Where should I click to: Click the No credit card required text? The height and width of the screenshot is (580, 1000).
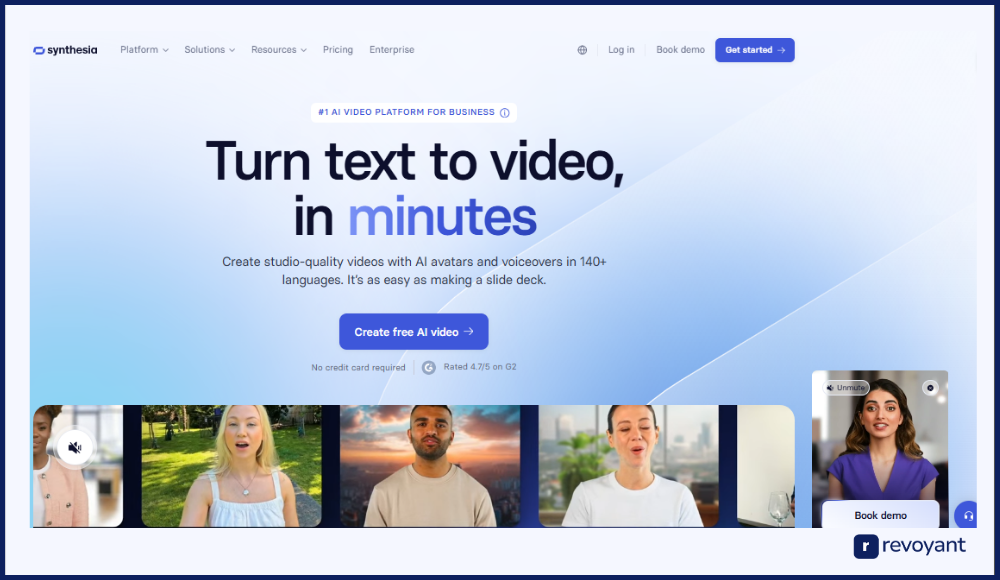click(358, 368)
